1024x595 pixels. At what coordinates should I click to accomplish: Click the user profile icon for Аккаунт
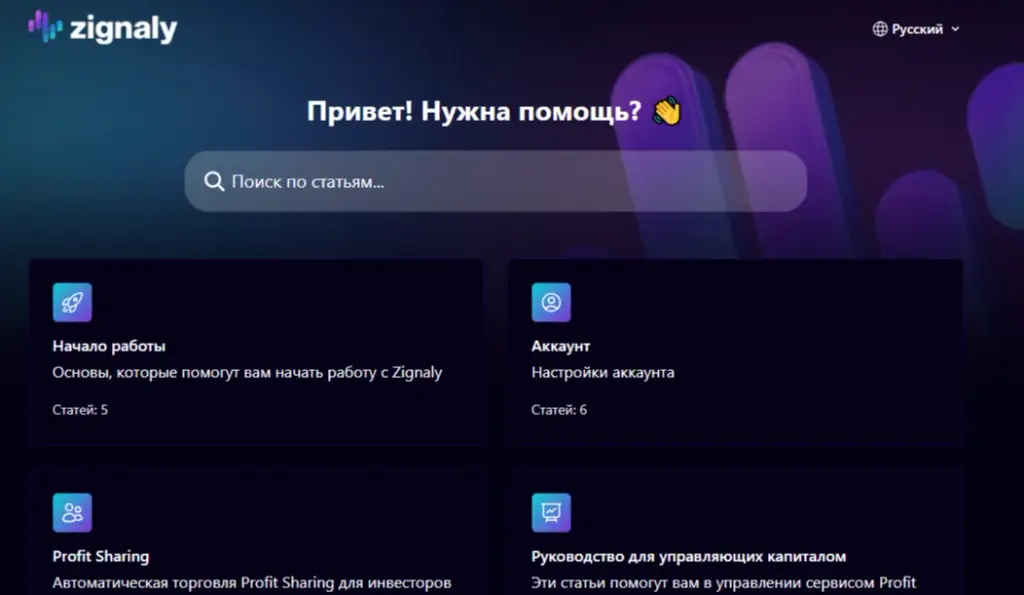pyautogui.click(x=551, y=302)
